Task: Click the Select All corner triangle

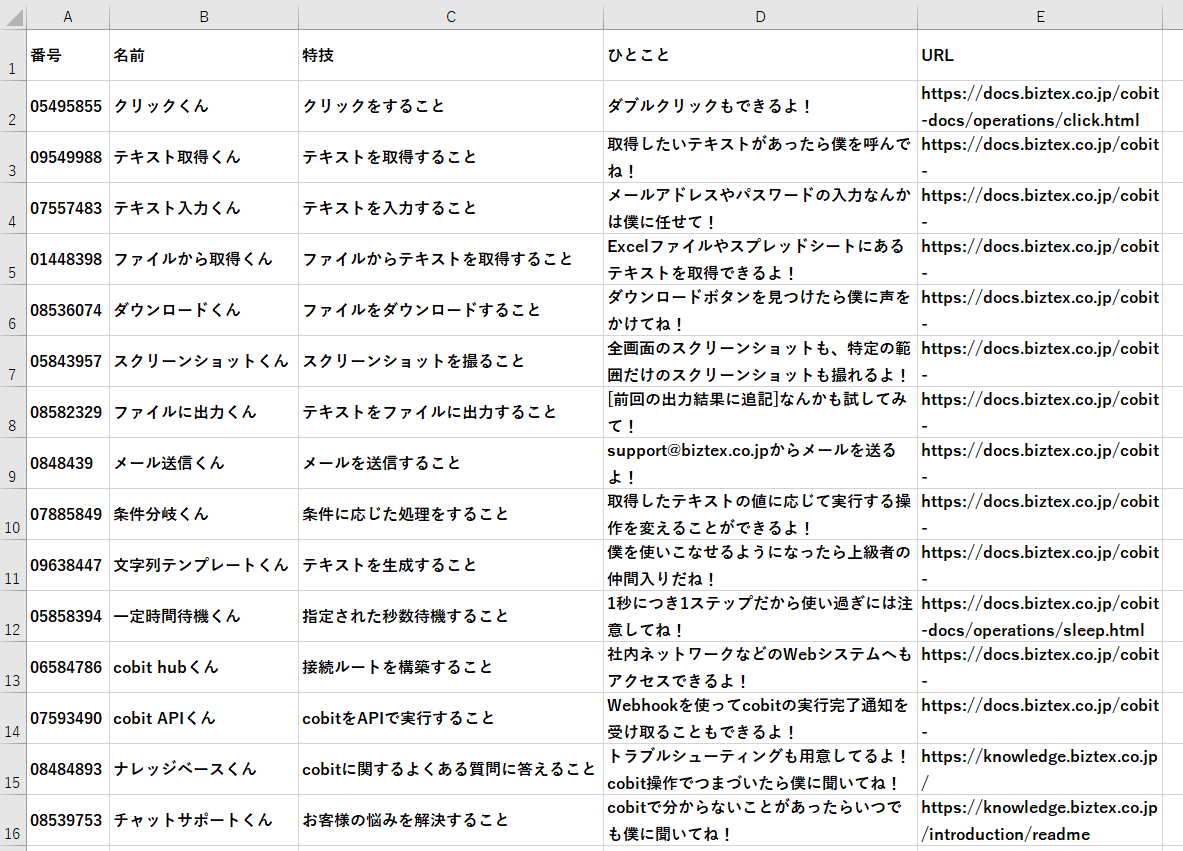Action: pos(14,17)
